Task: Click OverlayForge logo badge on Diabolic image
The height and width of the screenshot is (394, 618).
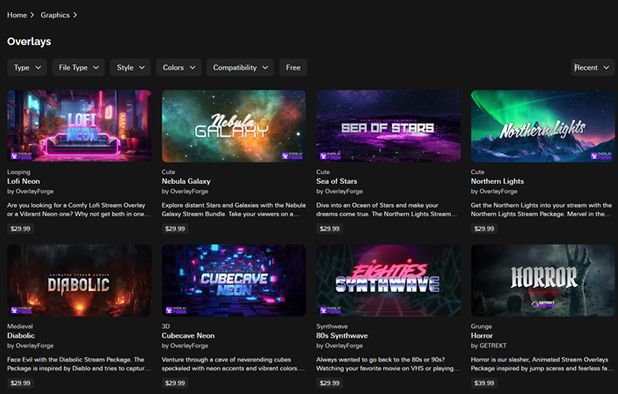Action: click(21, 310)
